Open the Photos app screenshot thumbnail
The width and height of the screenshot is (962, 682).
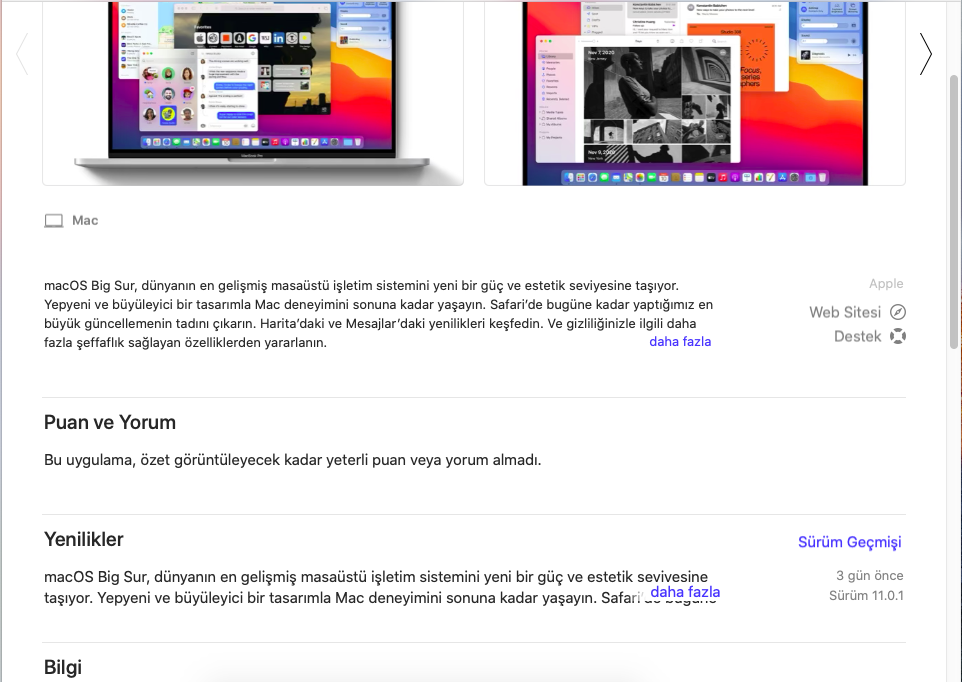click(x=695, y=93)
